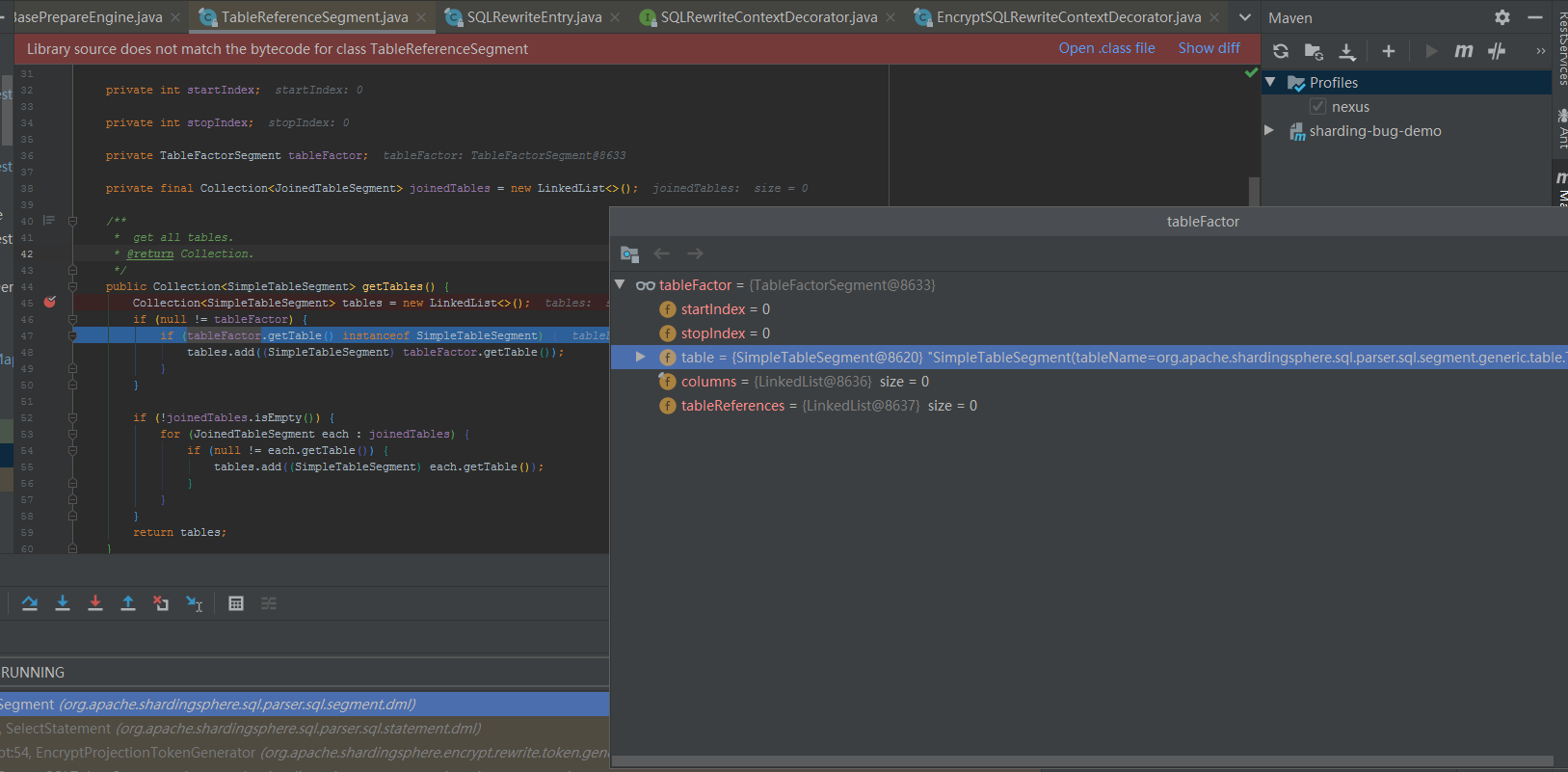The height and width of the screenshot is (772, 1568).
Task: Run Maven build play icon
Action: (1431, 51)
